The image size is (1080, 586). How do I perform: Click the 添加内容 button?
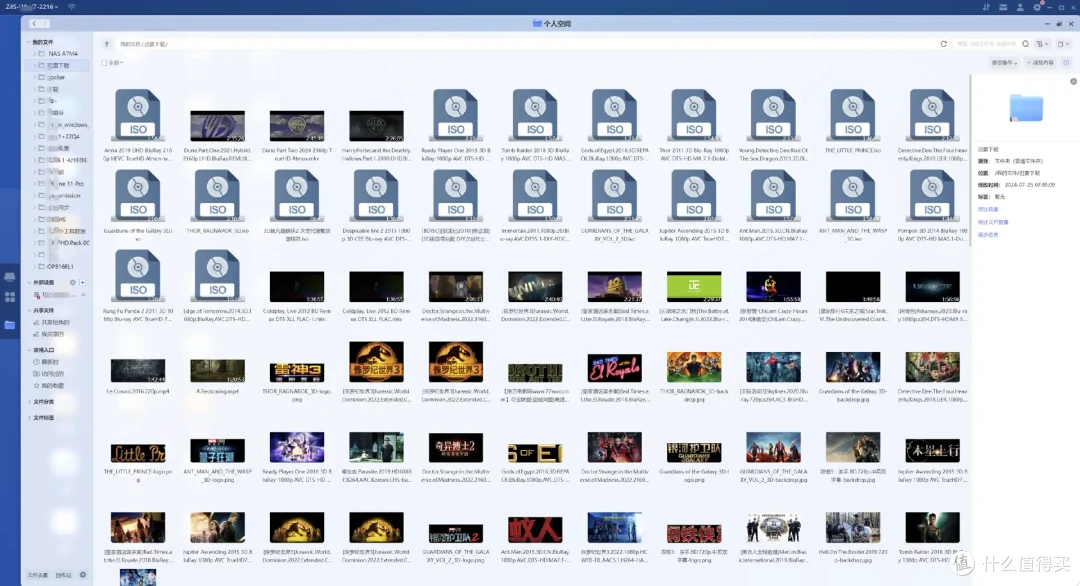1040,63
